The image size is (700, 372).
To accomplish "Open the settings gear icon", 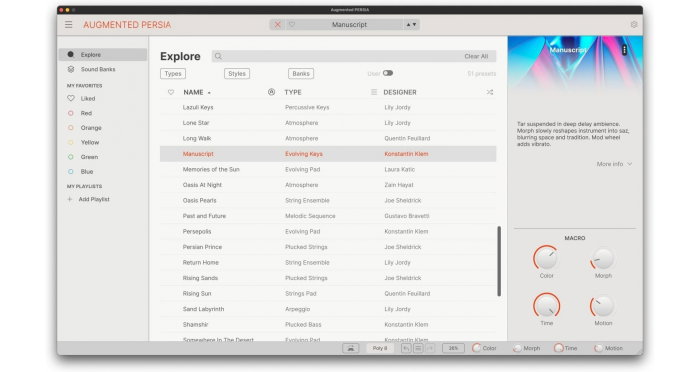I will pyautogui.click(x=634, y=25).
